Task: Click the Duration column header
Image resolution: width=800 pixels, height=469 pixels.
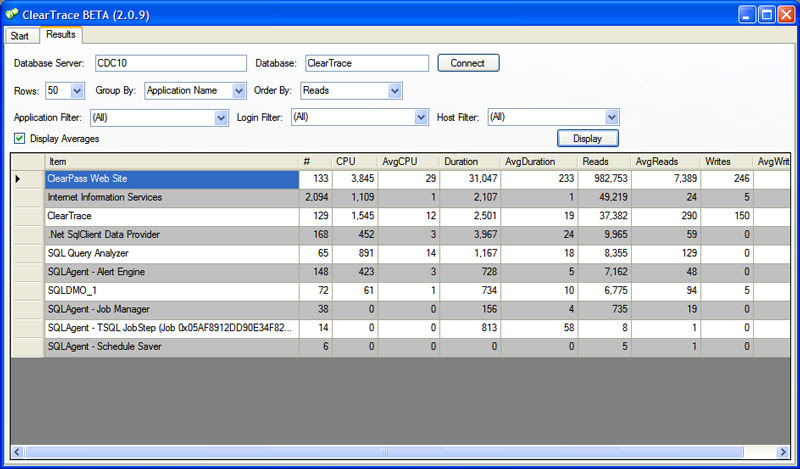Action: [x=470, y=162]
